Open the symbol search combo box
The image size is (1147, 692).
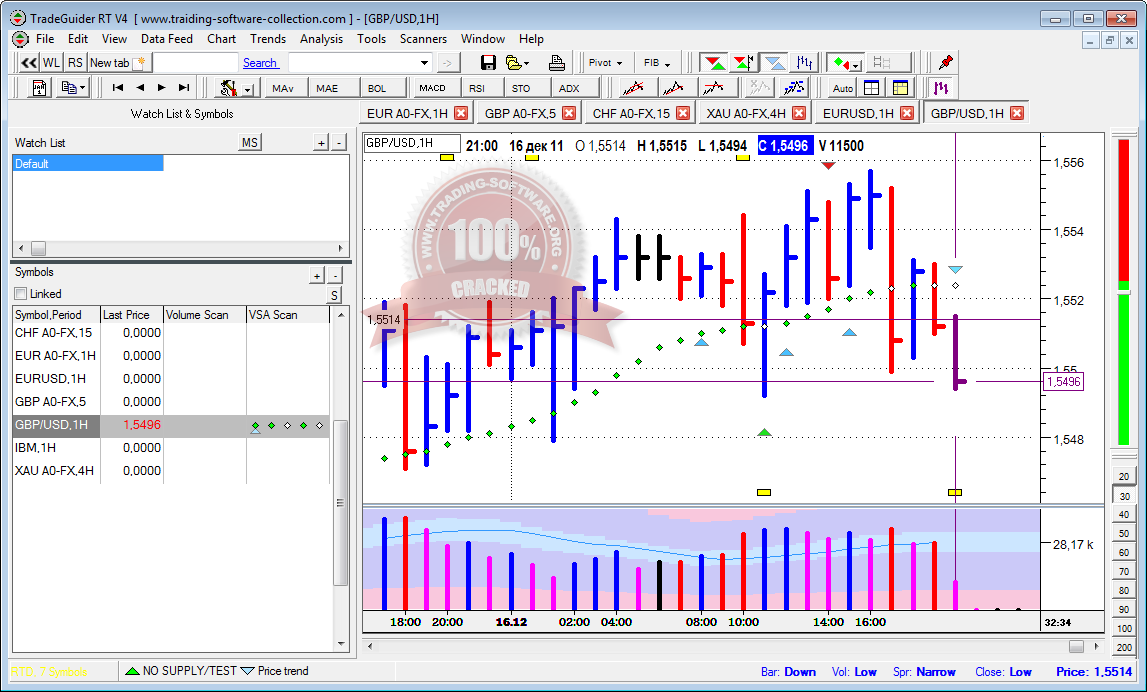click(425, 63)
